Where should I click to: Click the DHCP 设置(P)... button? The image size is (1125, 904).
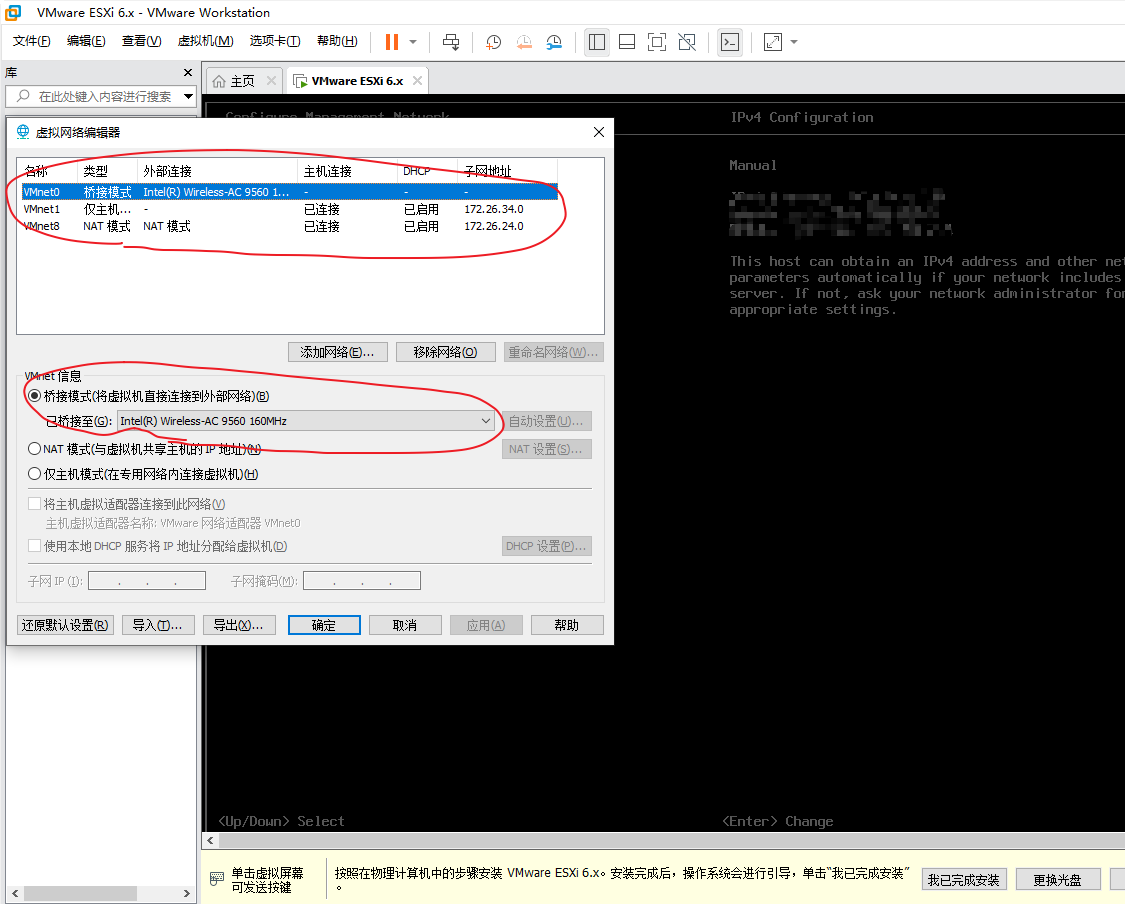pos(547,546)
